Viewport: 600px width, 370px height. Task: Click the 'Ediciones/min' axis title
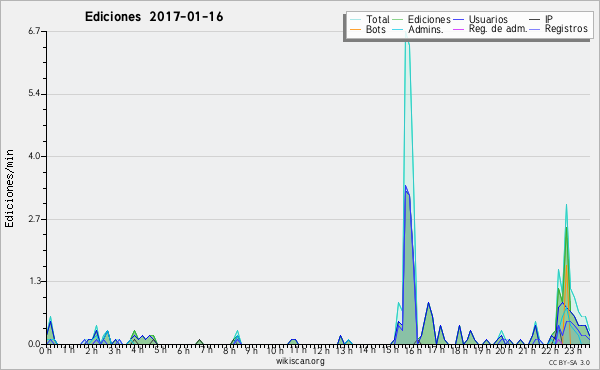click(9, 188)
